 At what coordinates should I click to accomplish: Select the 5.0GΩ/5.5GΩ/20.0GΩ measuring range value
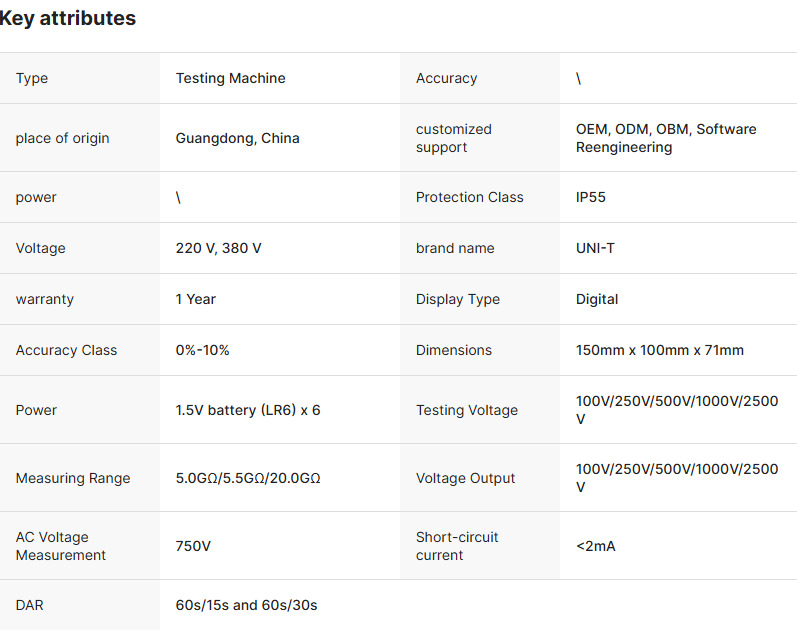(248, 478)
